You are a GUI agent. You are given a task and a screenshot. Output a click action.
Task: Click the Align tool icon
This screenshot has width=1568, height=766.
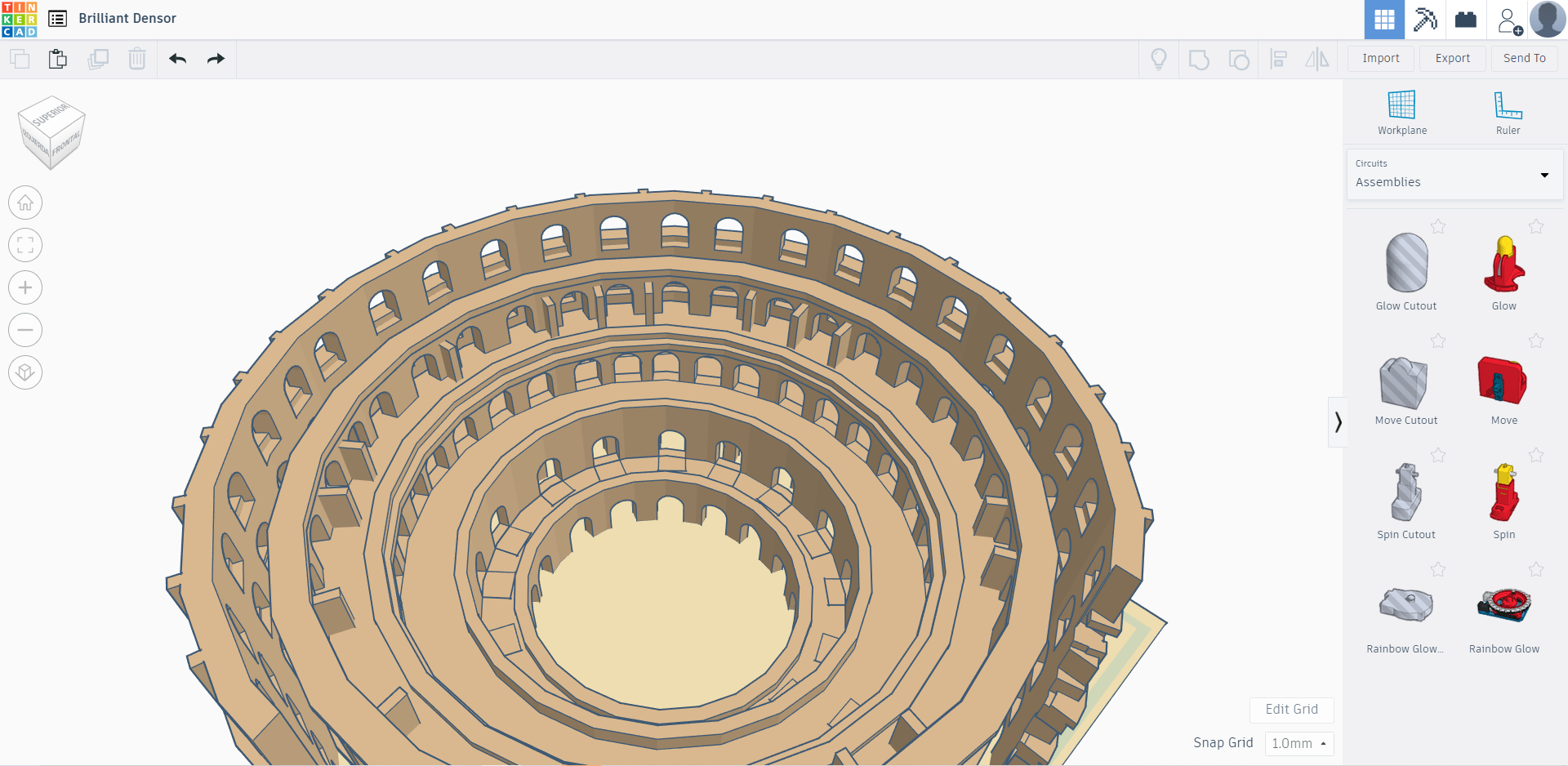tap(1279, 59)
